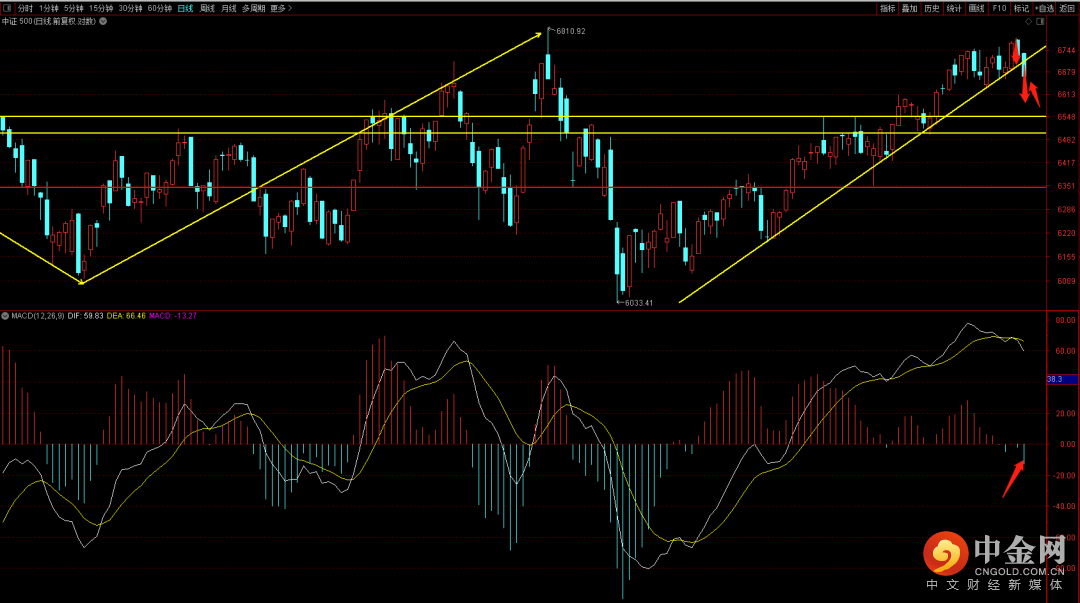Switch to 月线 monthly chart

pyautogui.click(x=229, y=8)
